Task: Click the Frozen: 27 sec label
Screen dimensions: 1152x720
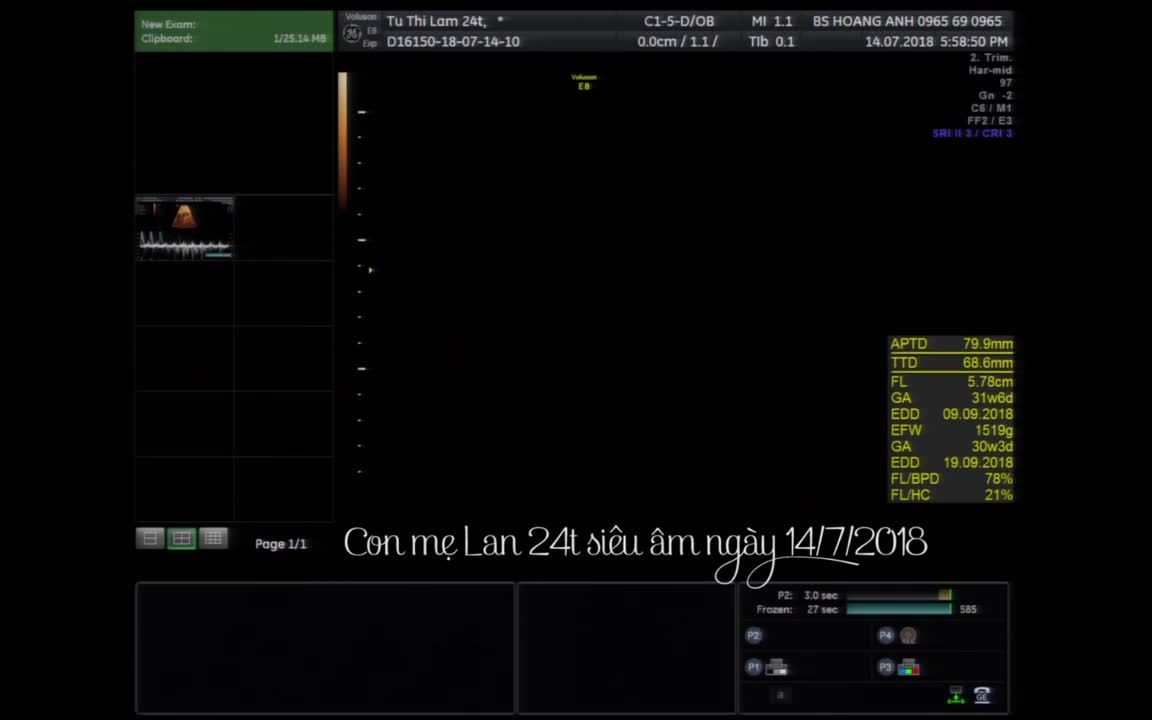Action: (x=797, y=609)
